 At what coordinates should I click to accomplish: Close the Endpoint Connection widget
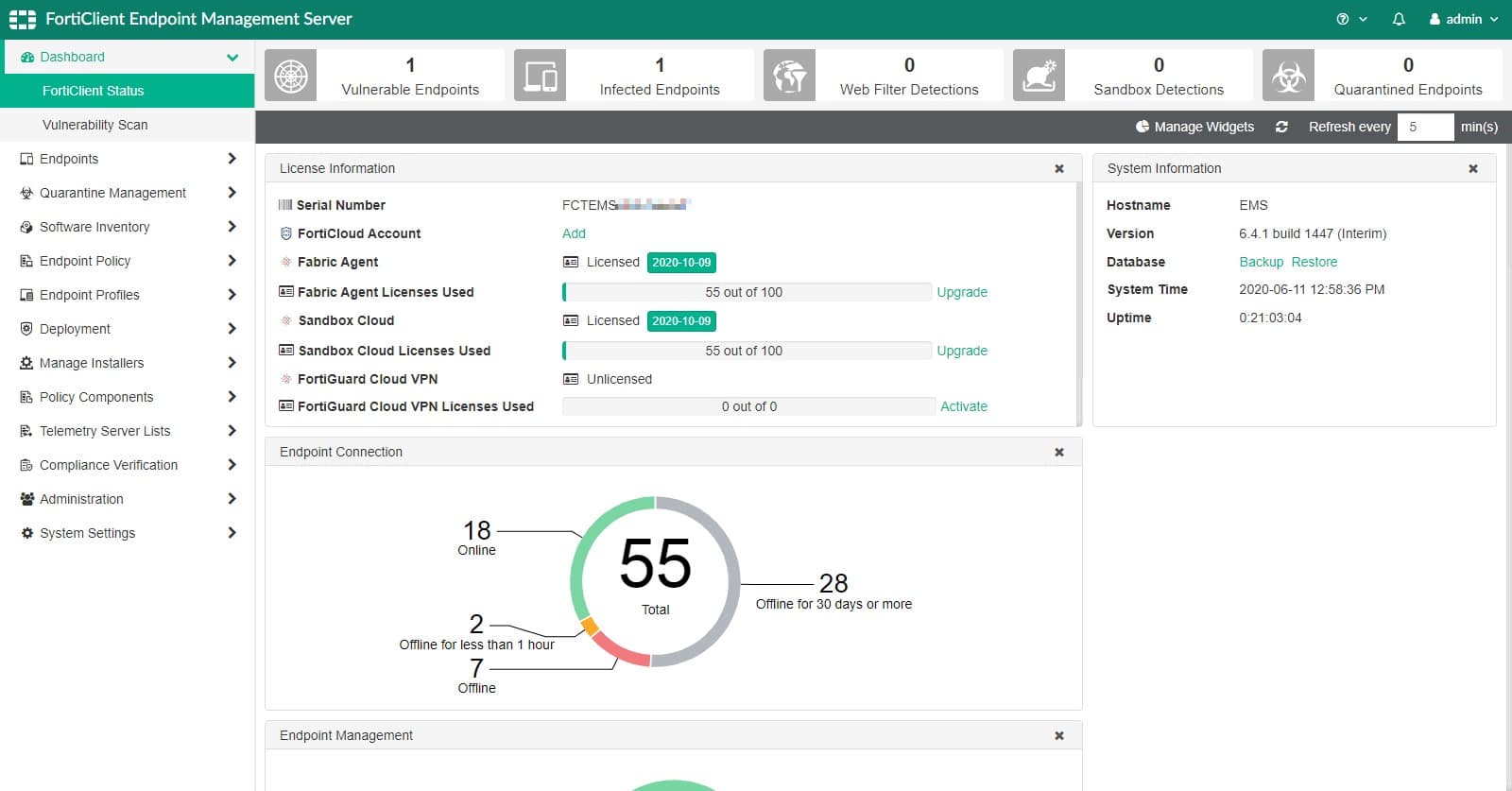coord(1059,452)
